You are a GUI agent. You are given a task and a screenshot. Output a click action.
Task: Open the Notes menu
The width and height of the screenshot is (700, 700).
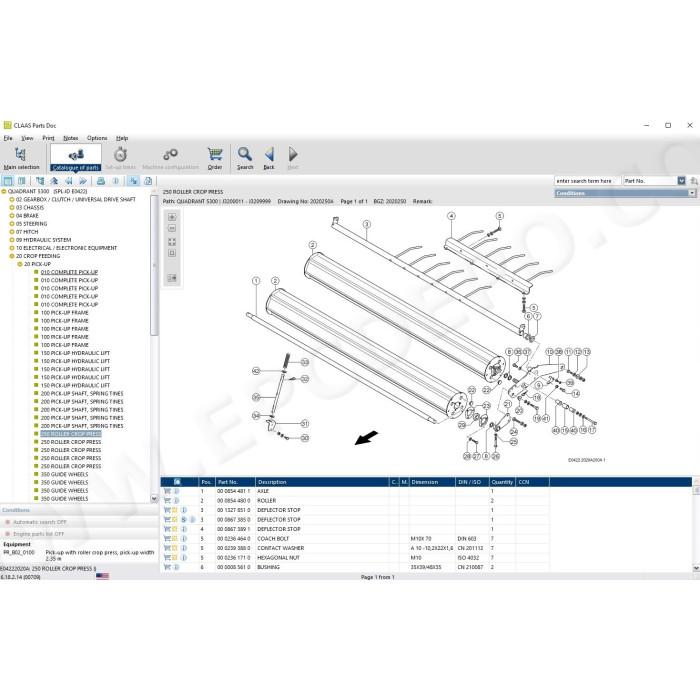[71, 138]
